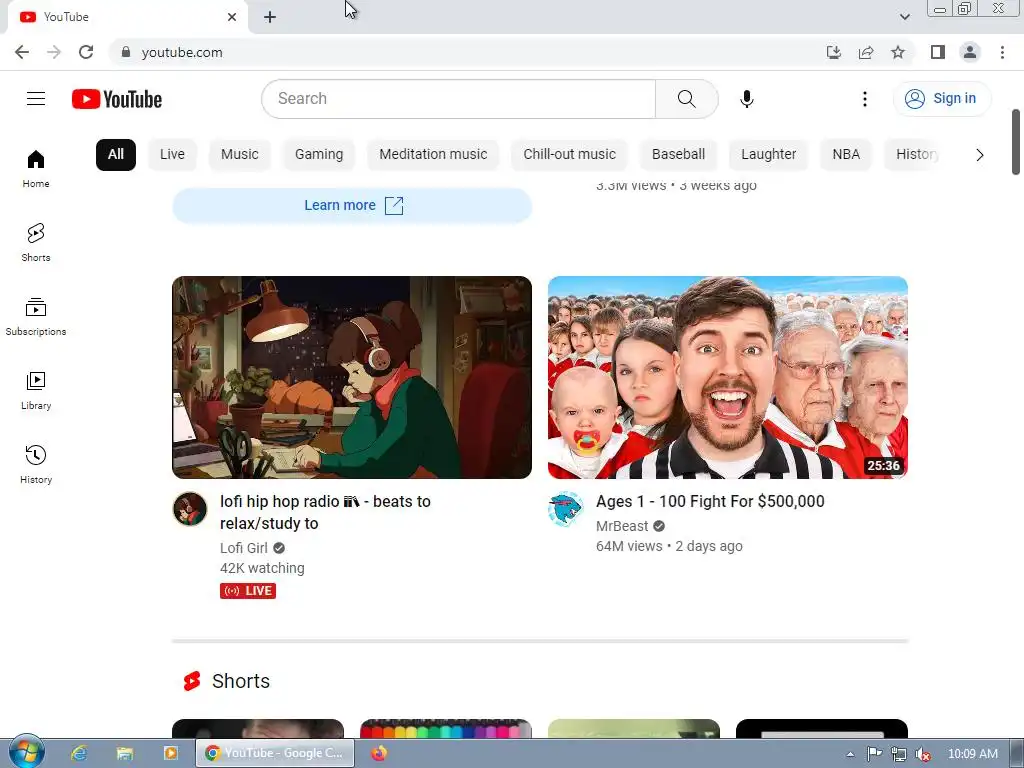
Task: Click the share page icon in address bar
Action: (866, 52)
